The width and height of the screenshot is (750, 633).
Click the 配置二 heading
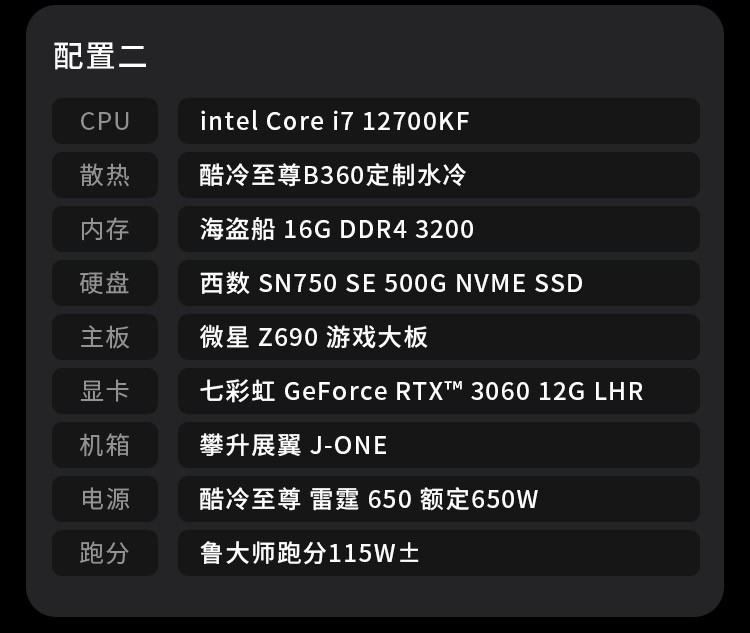click(100, 56)
